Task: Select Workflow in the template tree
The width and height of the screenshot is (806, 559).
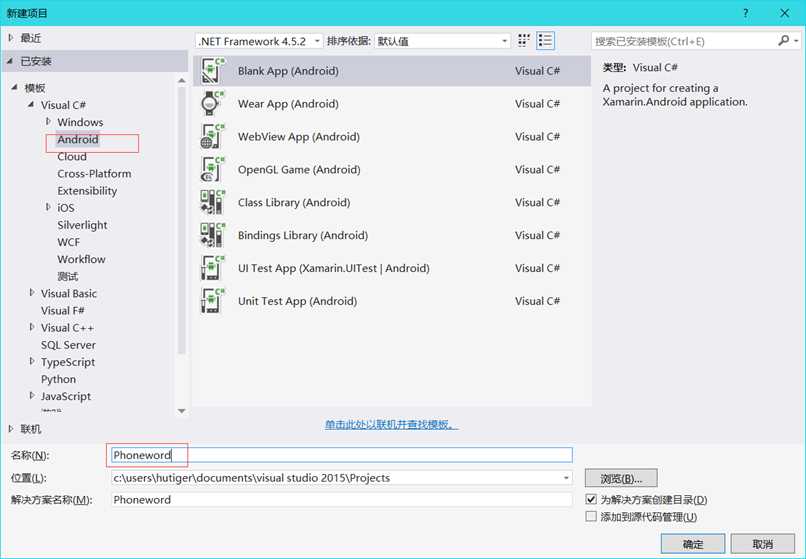Action: tap(81, 259)
